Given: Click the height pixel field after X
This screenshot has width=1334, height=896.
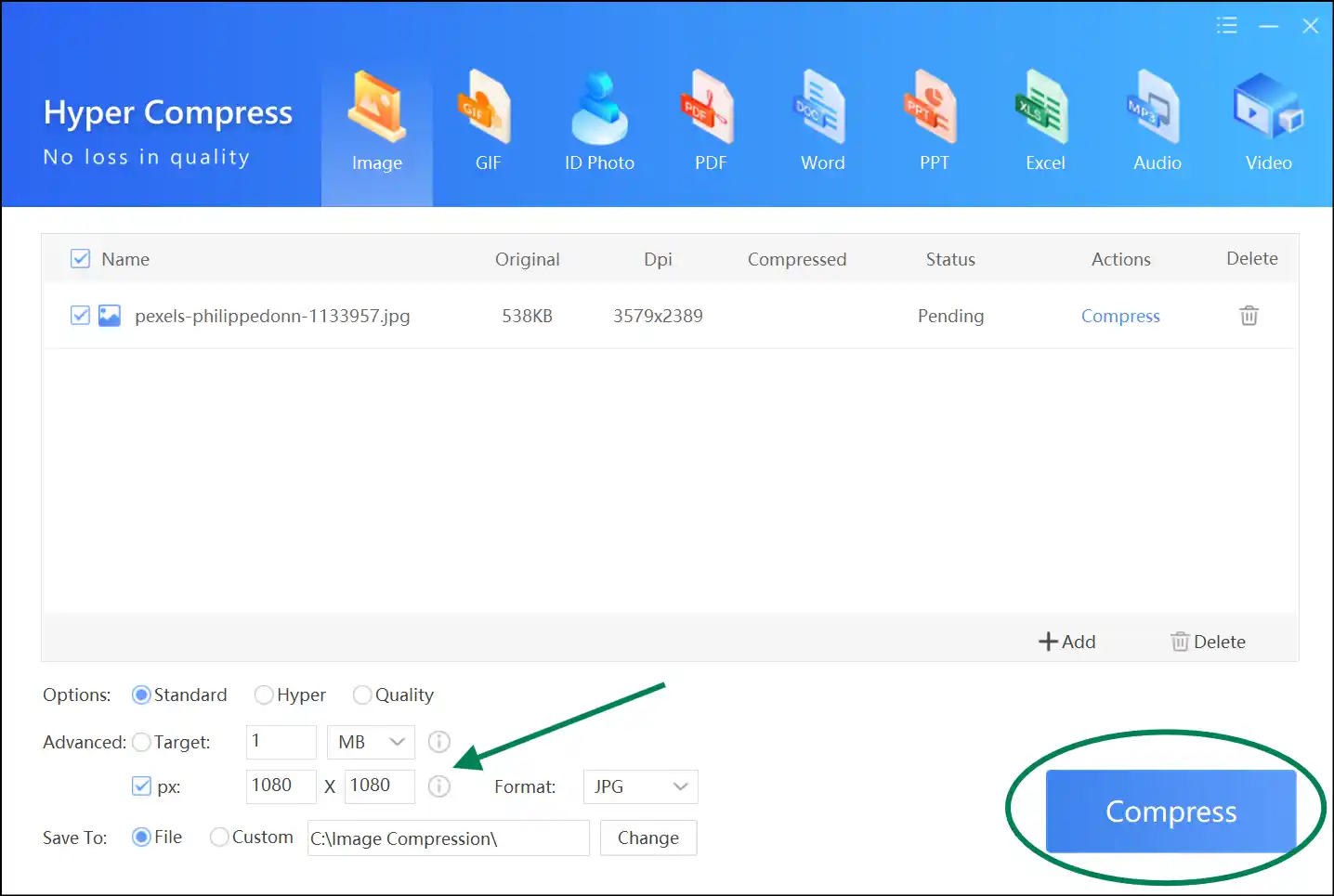Looking at the screenshot, I should coord(379,786).
